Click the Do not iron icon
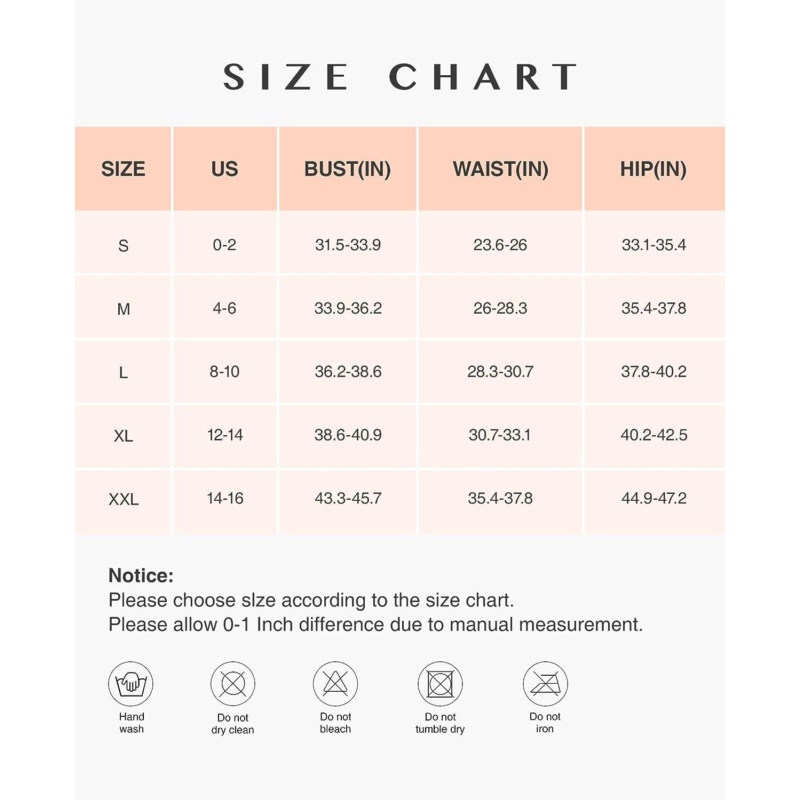This screenshot has height=800, width=800. [x=545, y=684]
